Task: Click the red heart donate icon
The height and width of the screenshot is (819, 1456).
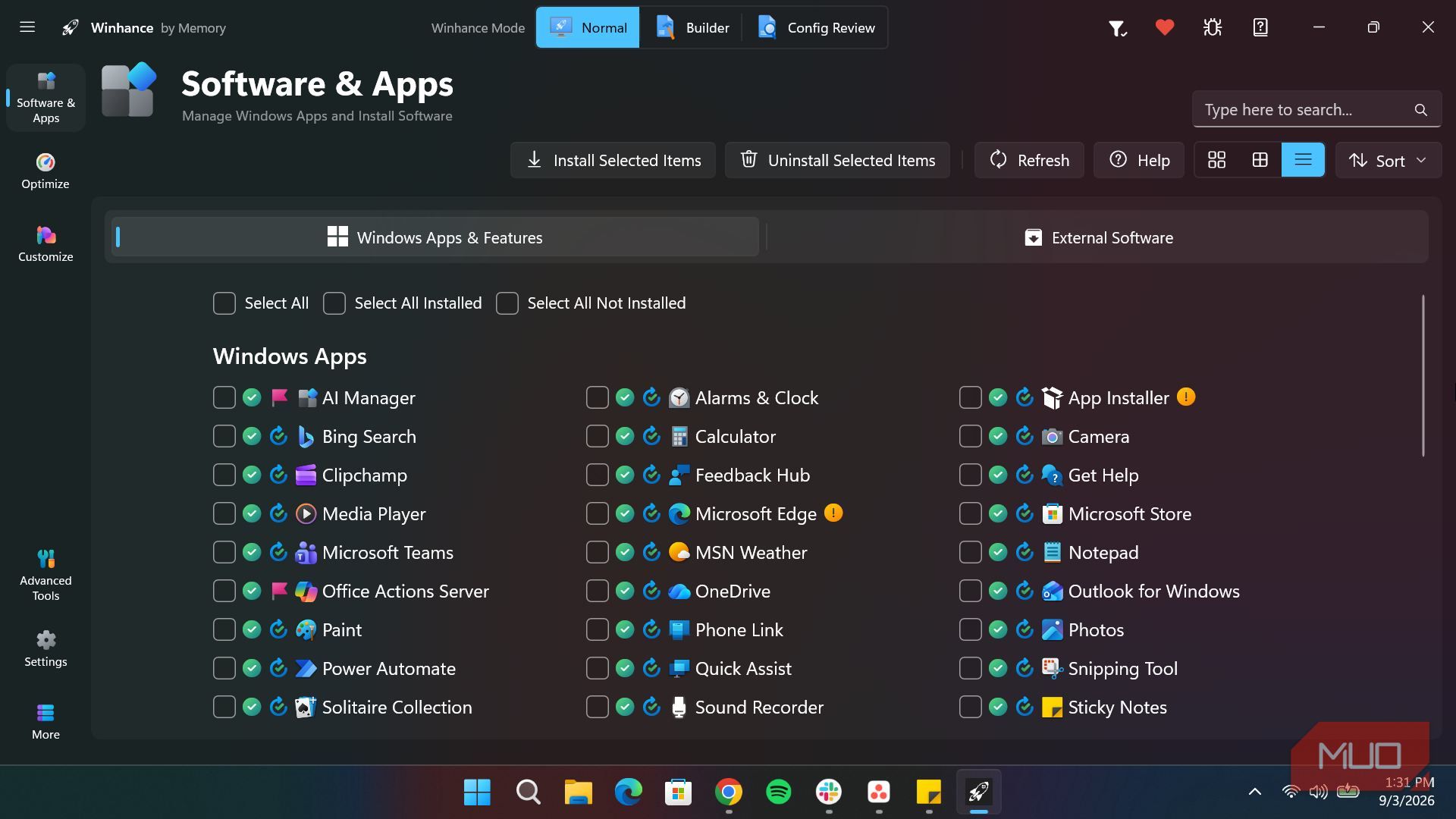Action: click(1165, 27)
